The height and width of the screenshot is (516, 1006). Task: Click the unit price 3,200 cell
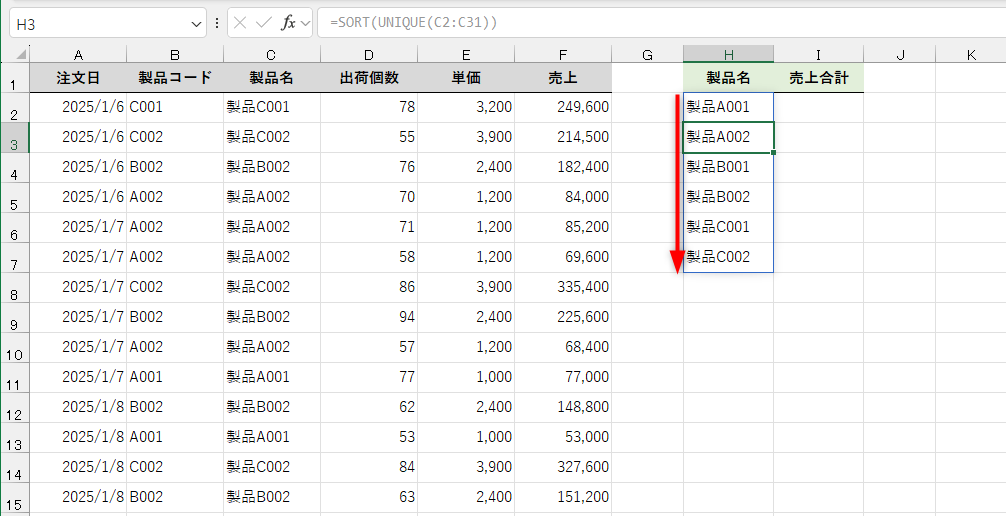[x=466, y=107]
